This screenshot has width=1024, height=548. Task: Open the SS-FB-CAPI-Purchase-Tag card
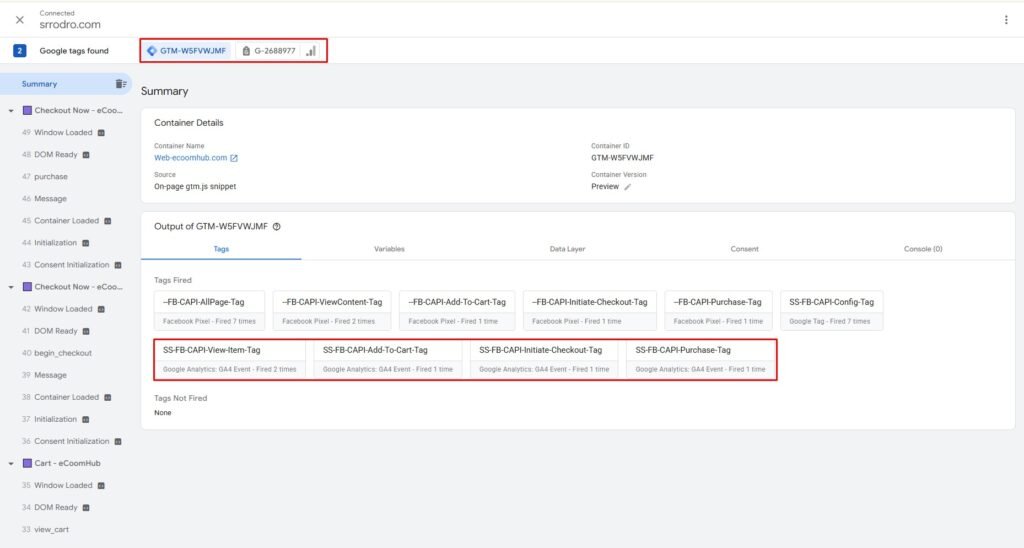pyautogui.click(x=701, y=359)
